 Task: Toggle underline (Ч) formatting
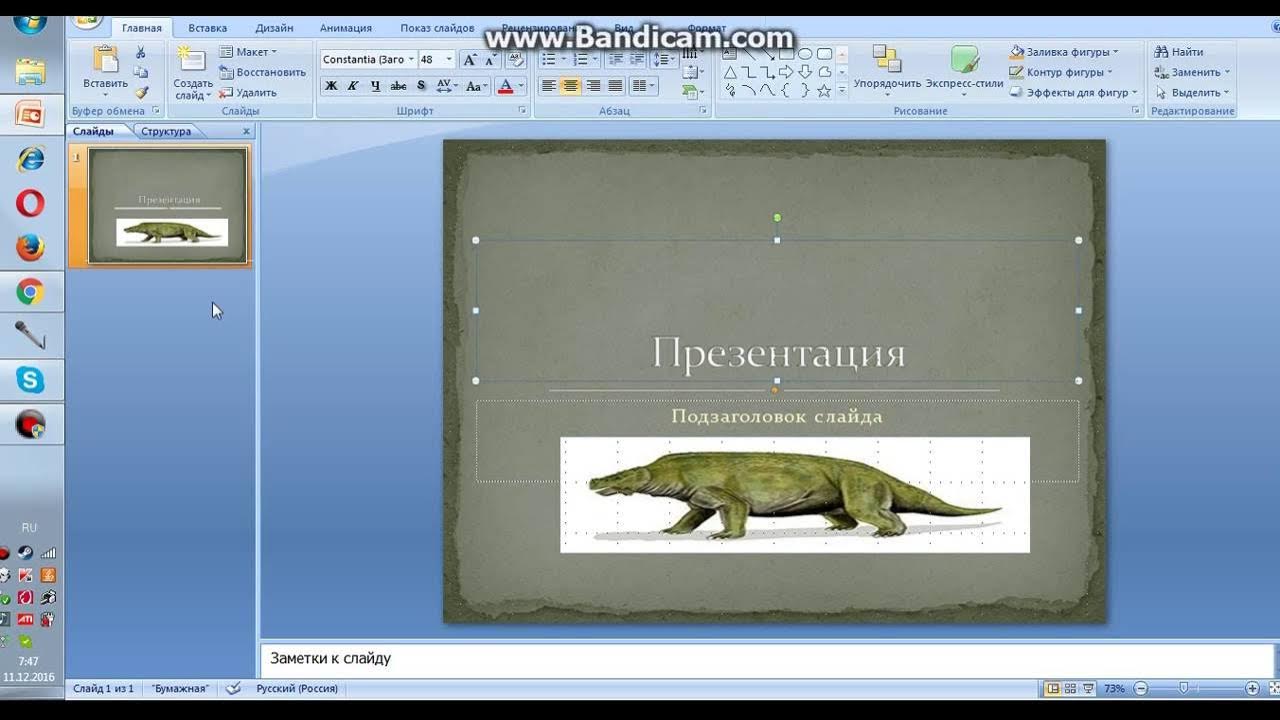click(375, 86)
